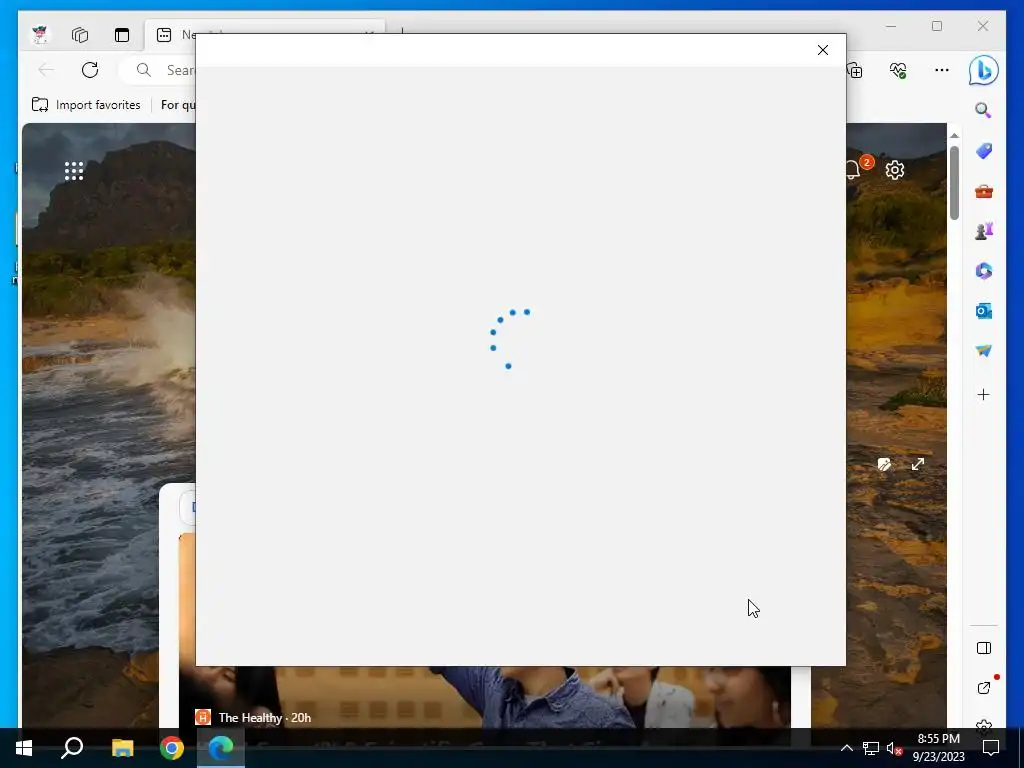Open the sidebar Games chess icon

click(984, 231)
